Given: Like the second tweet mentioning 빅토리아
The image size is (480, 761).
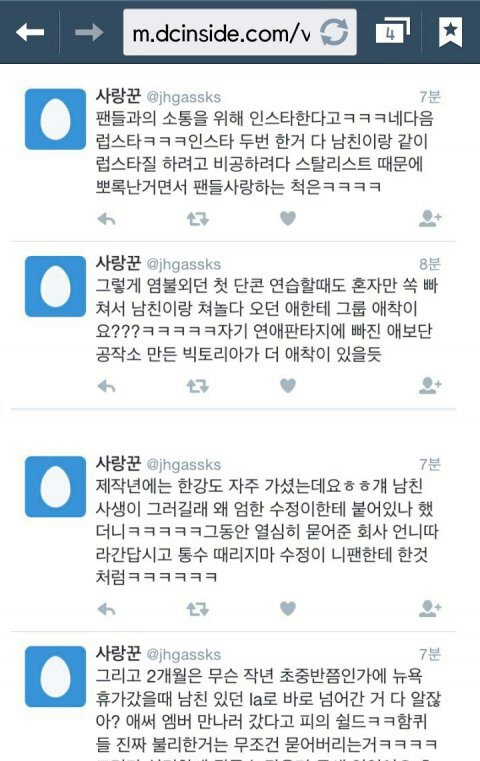Looking at the screenshot, I should (288, 385).
